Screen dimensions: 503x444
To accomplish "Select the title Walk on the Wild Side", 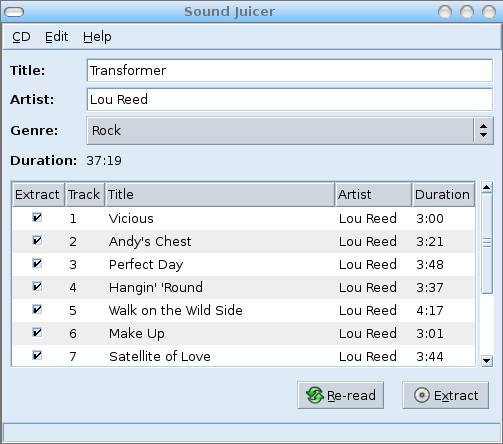I will 176,311.
